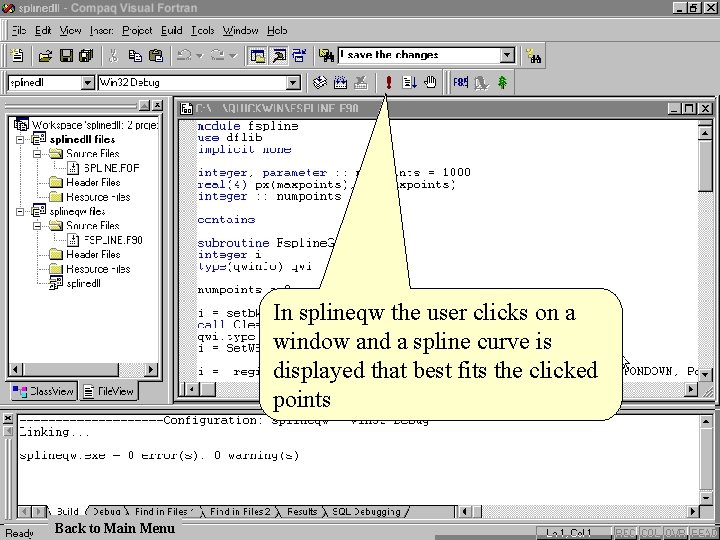The height and width of the screenshot is (540, 720).
Task: Collapse Source Files under splinedll files
Action: (38, 153)
